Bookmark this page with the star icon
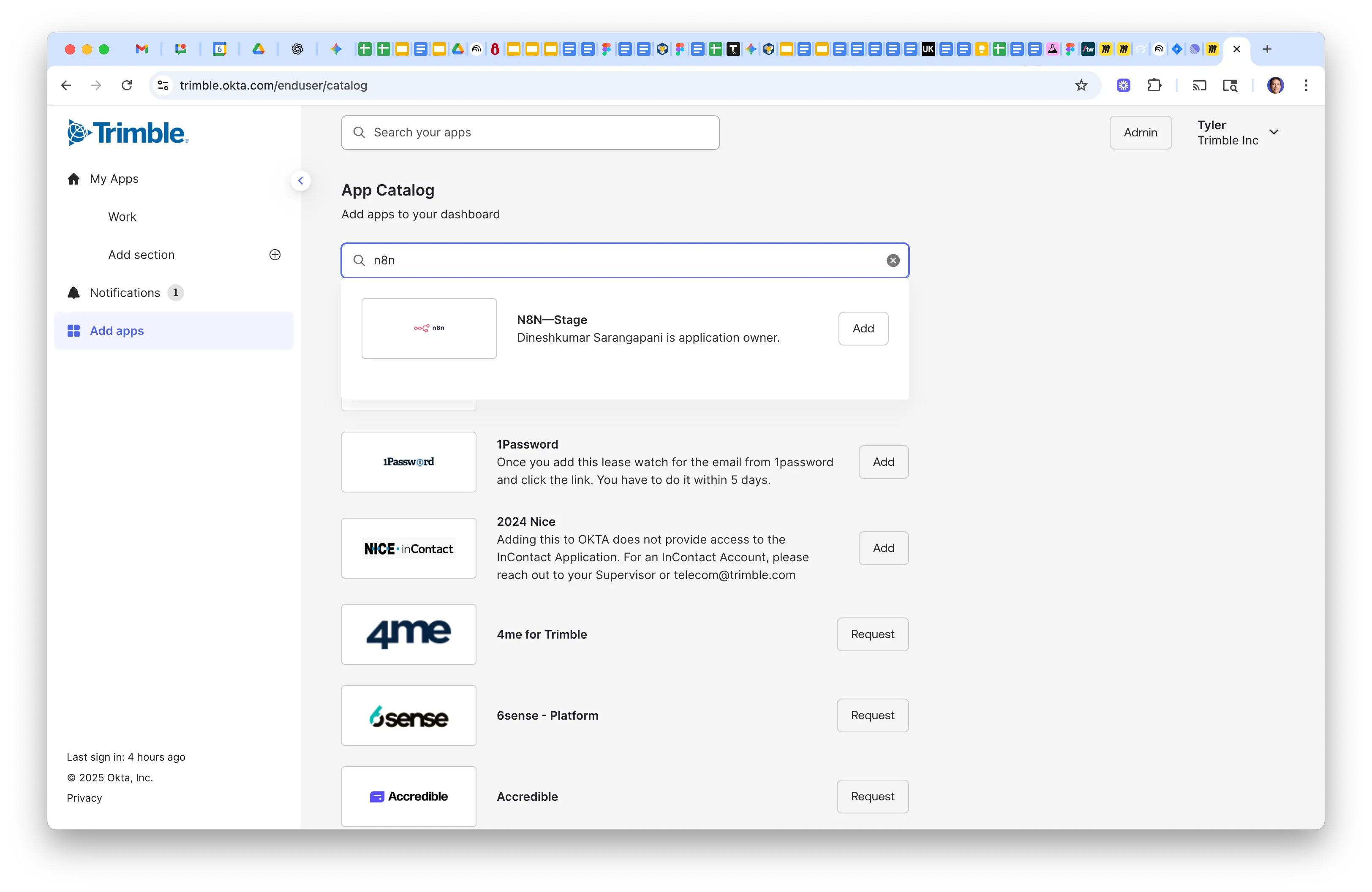This screenshot has width=1372, height=892. [x=1081, y=85]
